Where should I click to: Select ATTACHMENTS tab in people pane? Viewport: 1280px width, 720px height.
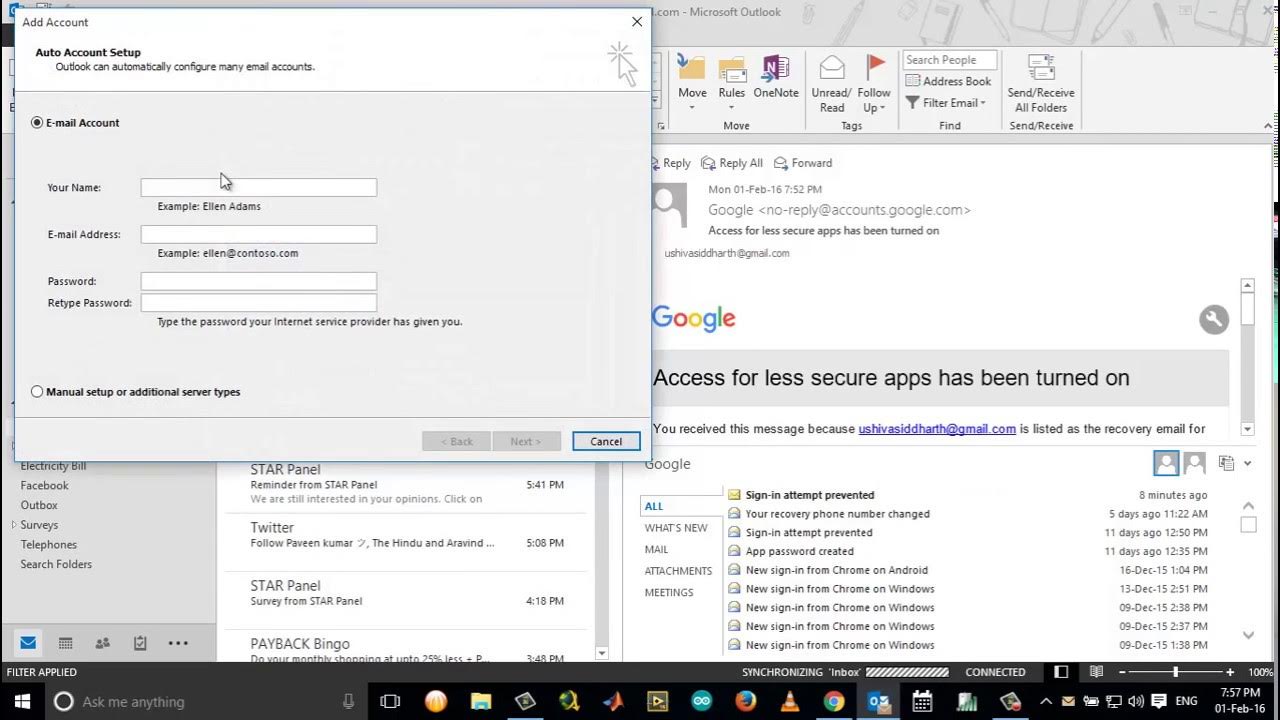pyautogui.click(x=679, y=571)
